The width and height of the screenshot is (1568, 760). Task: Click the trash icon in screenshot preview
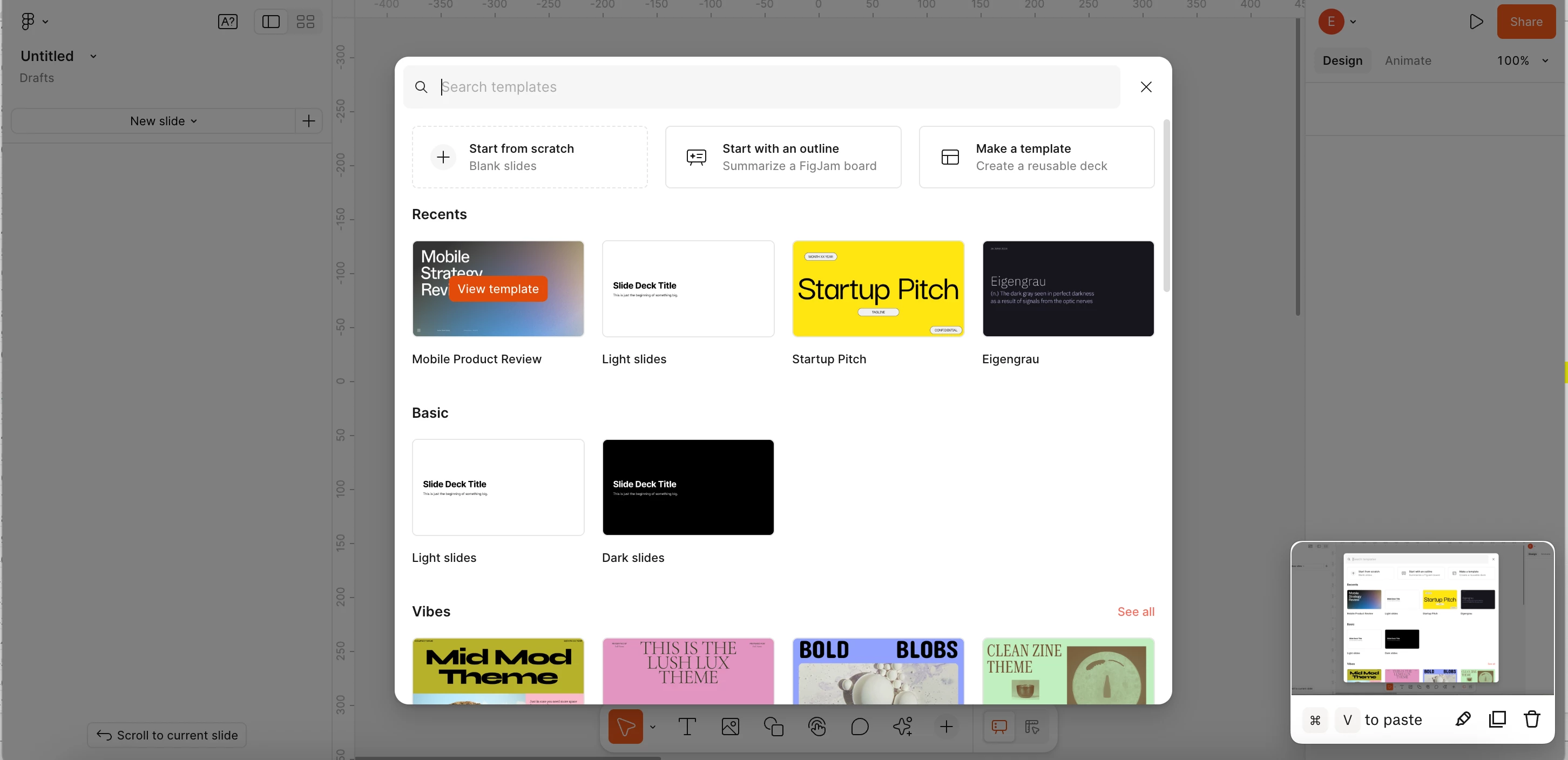[1531, 720]
